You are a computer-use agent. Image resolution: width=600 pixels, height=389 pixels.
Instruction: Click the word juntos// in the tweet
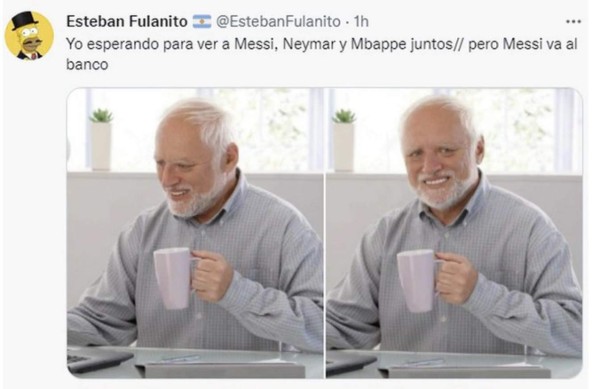pyautogui.click(x=437, y=44)
